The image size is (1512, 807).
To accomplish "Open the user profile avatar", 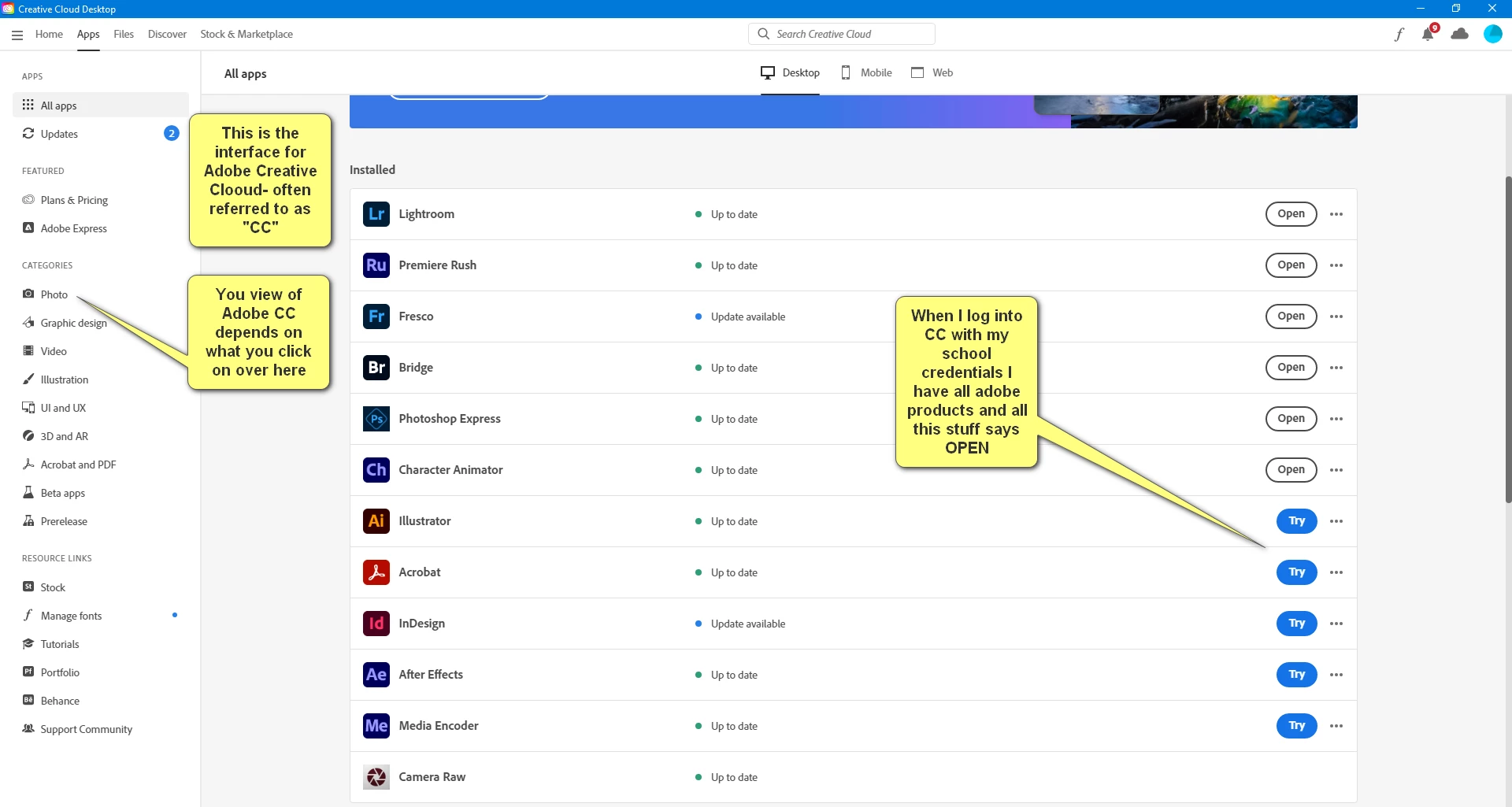I will click(x=1492, y=34).
